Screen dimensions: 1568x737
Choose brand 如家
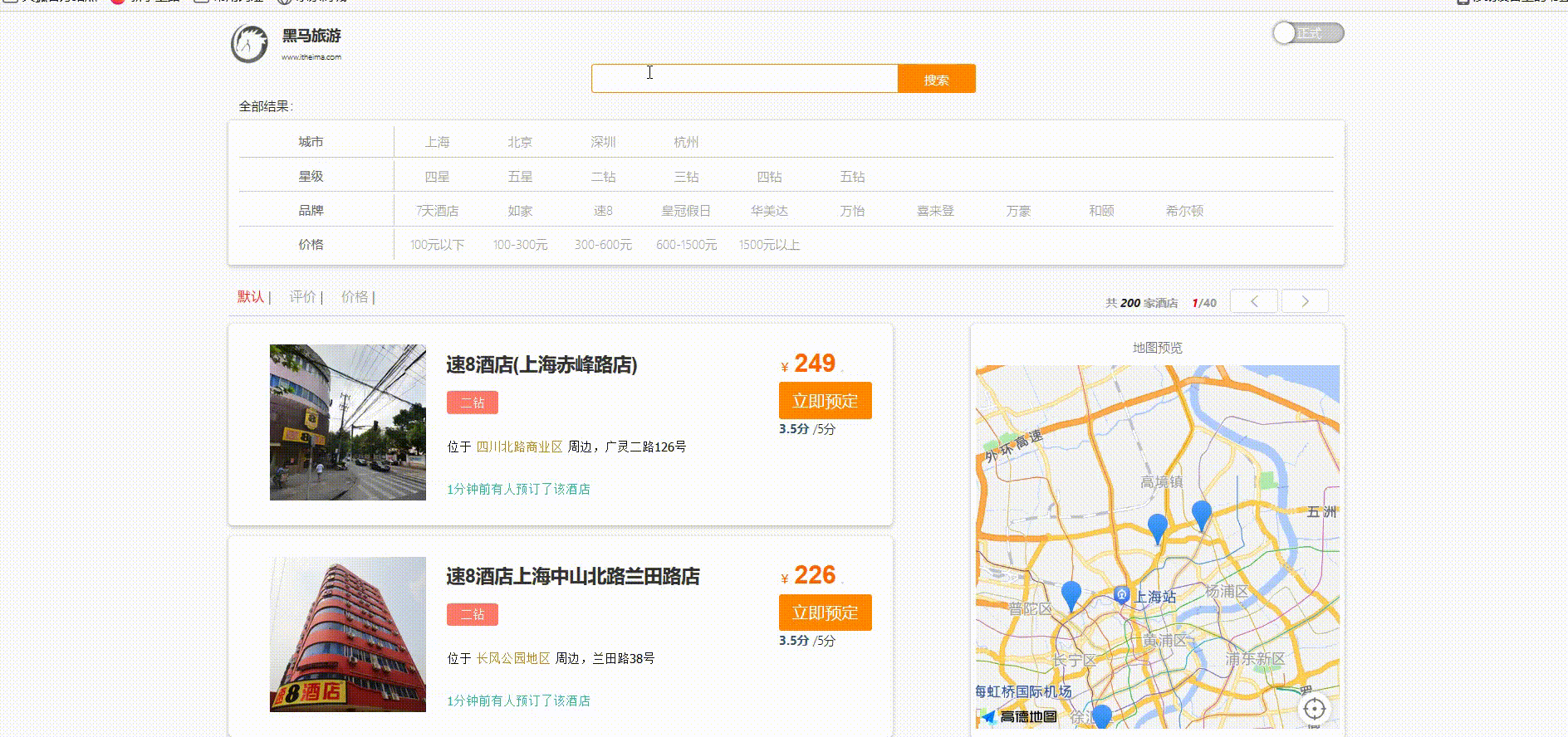point(521,211)
